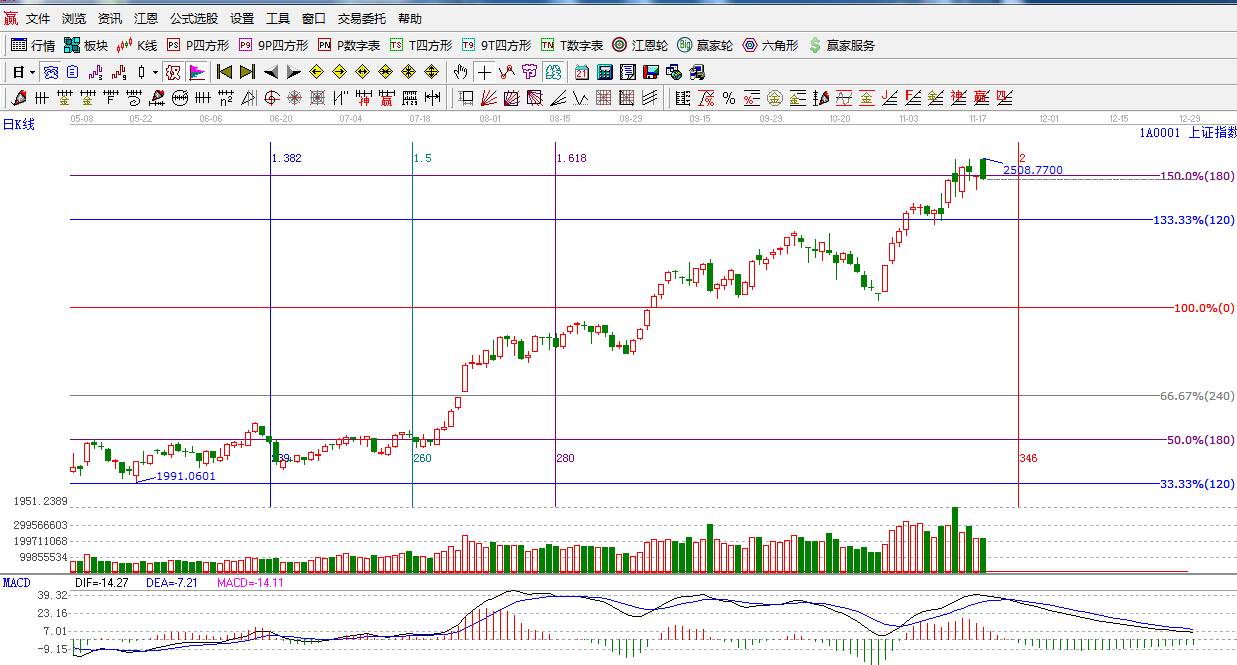
Task: Click the 行情 quotes button
Action: point(33,45)
